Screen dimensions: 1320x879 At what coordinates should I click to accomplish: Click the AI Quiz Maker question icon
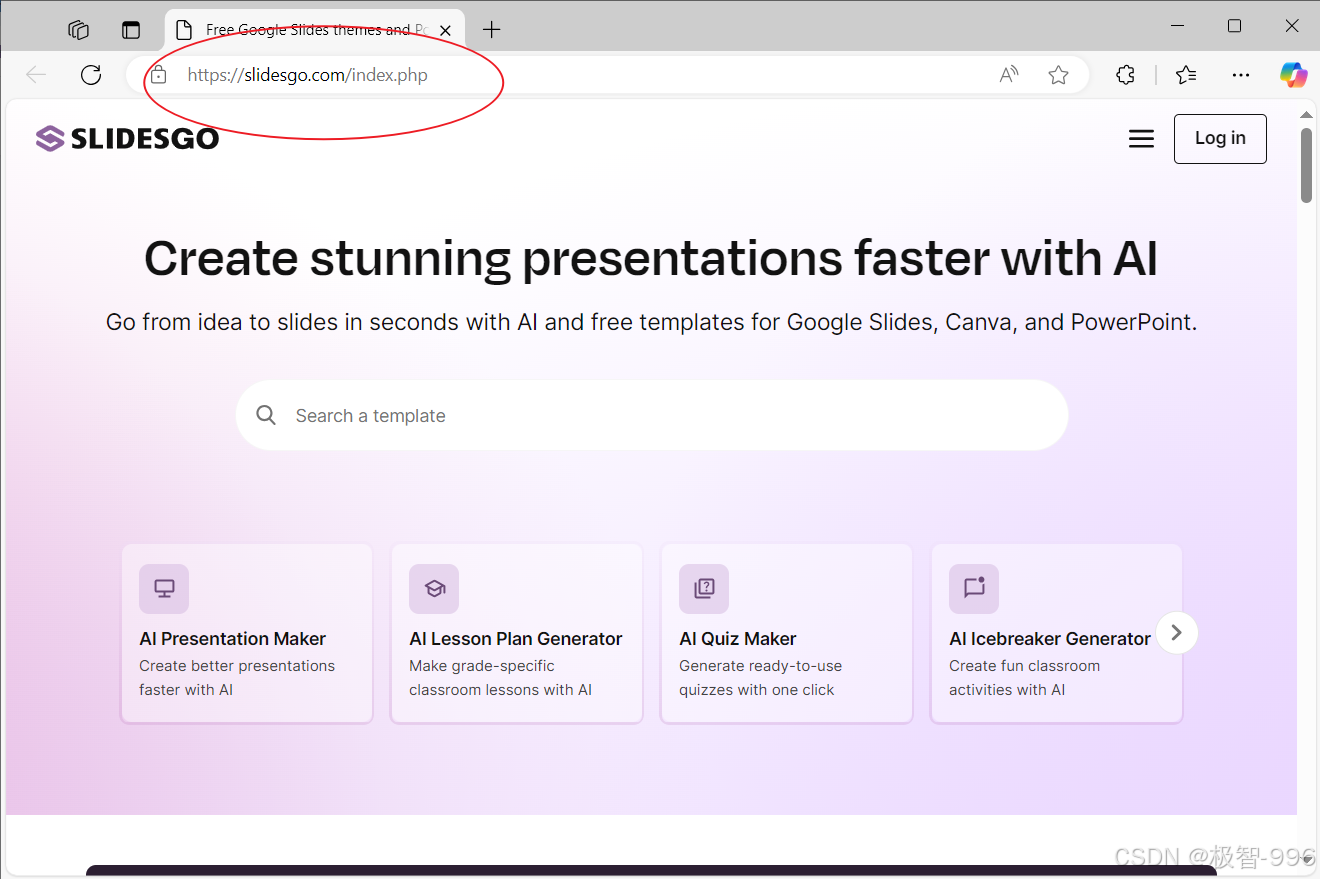[704, 589]
